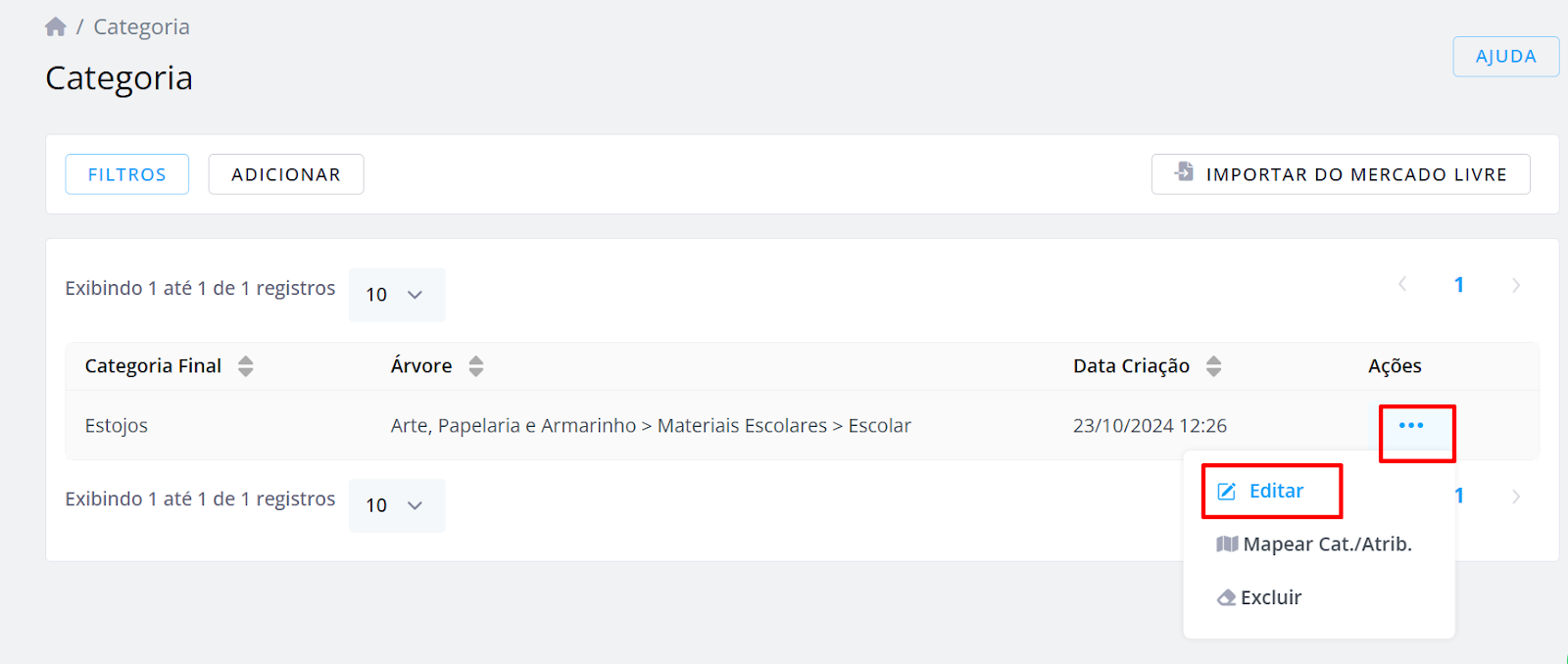Sort by Data Criação column arrows
Screen dimensions: 1568x664
(x=1214, y=366)
